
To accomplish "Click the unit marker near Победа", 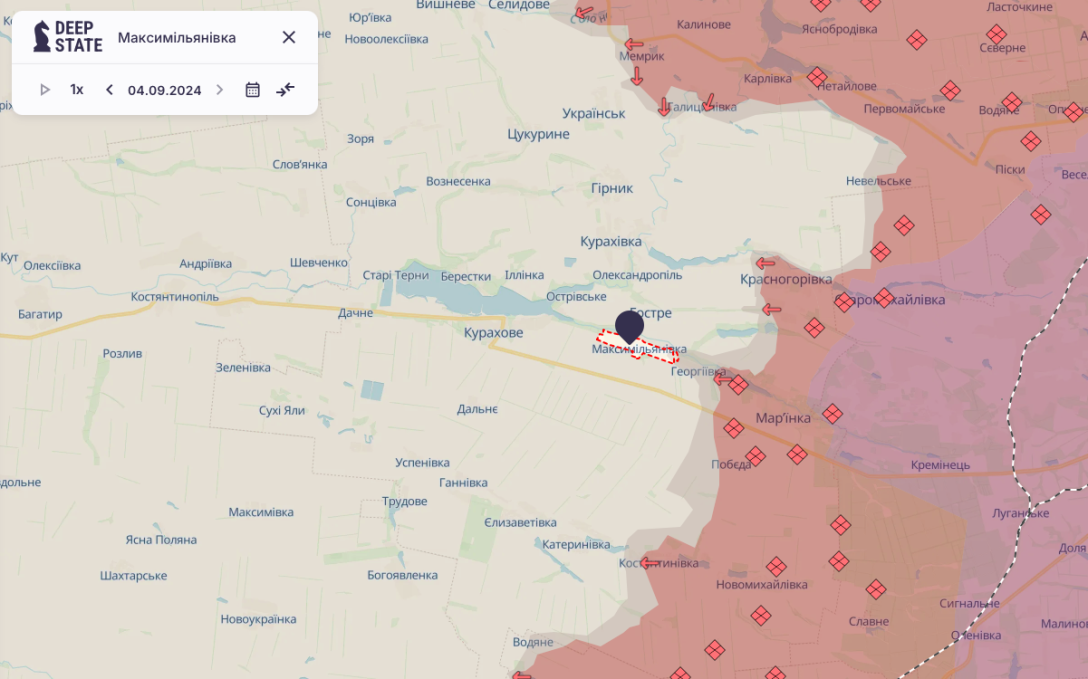I will tap(755, 456).
